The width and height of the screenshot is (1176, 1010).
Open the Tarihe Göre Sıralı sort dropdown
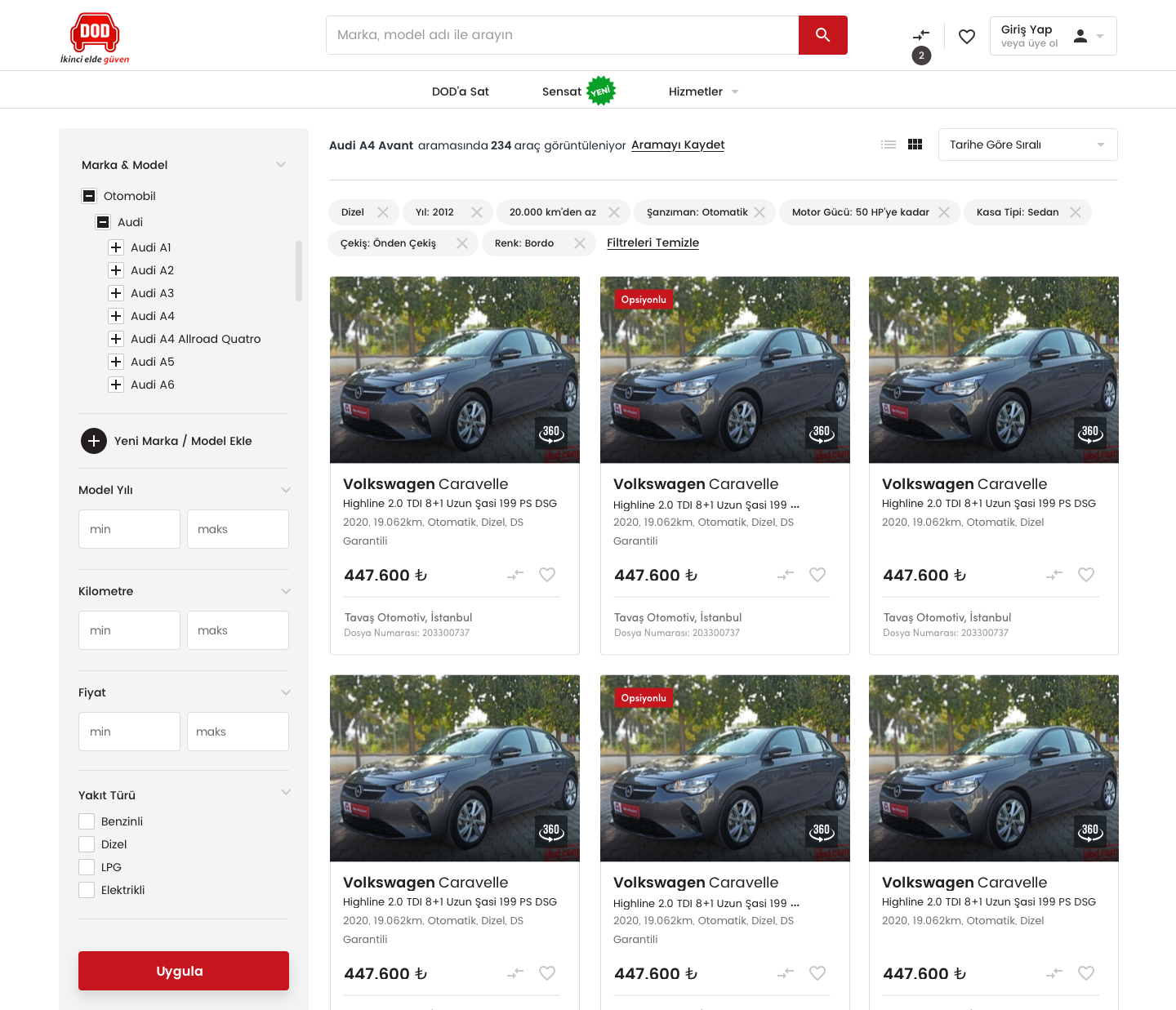click(1028, 145)
